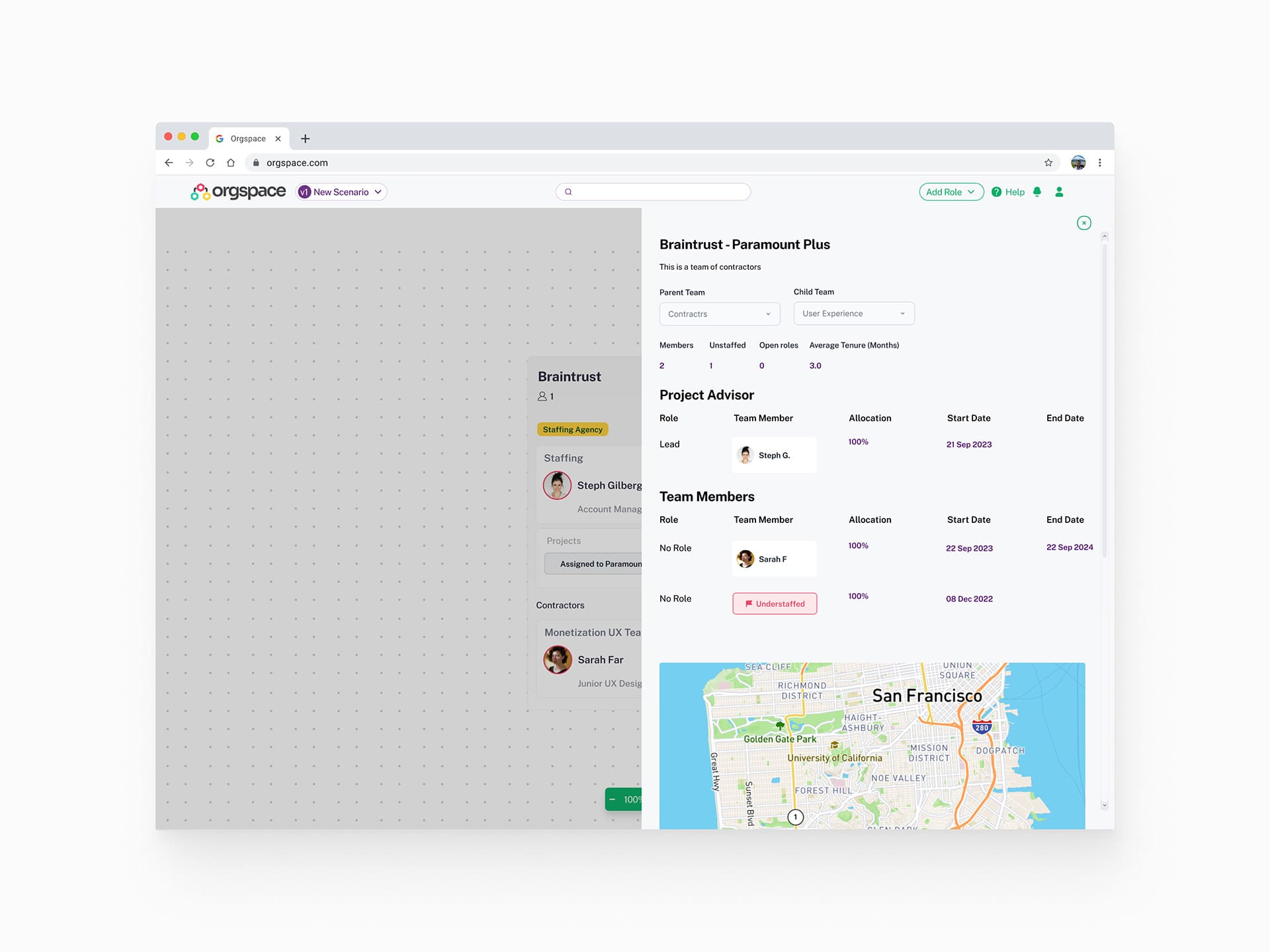Click the Assigned to Paramount project chip
Viewport: 1270px width, 952px height.
(593, 564)
